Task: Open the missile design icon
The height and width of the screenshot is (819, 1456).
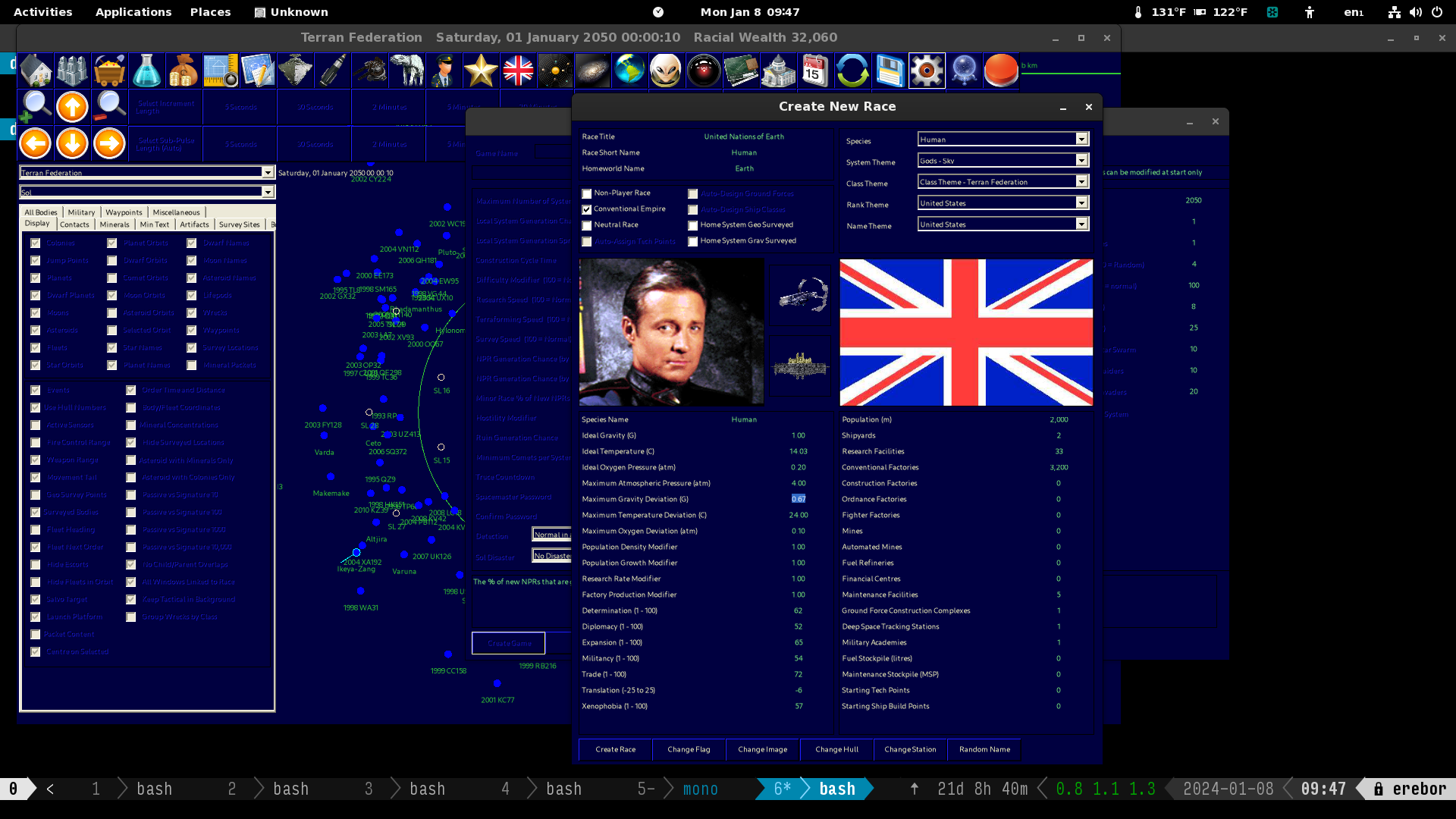Action: pos(333,71)
